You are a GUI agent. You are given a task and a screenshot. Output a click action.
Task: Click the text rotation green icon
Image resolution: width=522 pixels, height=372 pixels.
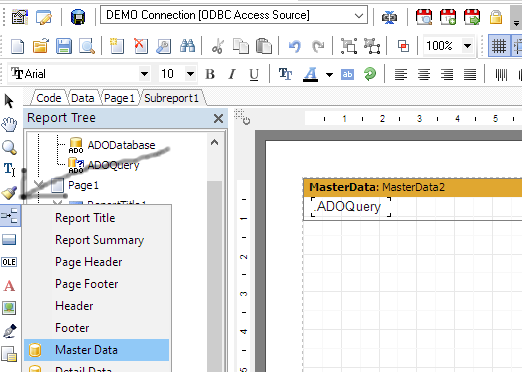[x=370, y=74]
